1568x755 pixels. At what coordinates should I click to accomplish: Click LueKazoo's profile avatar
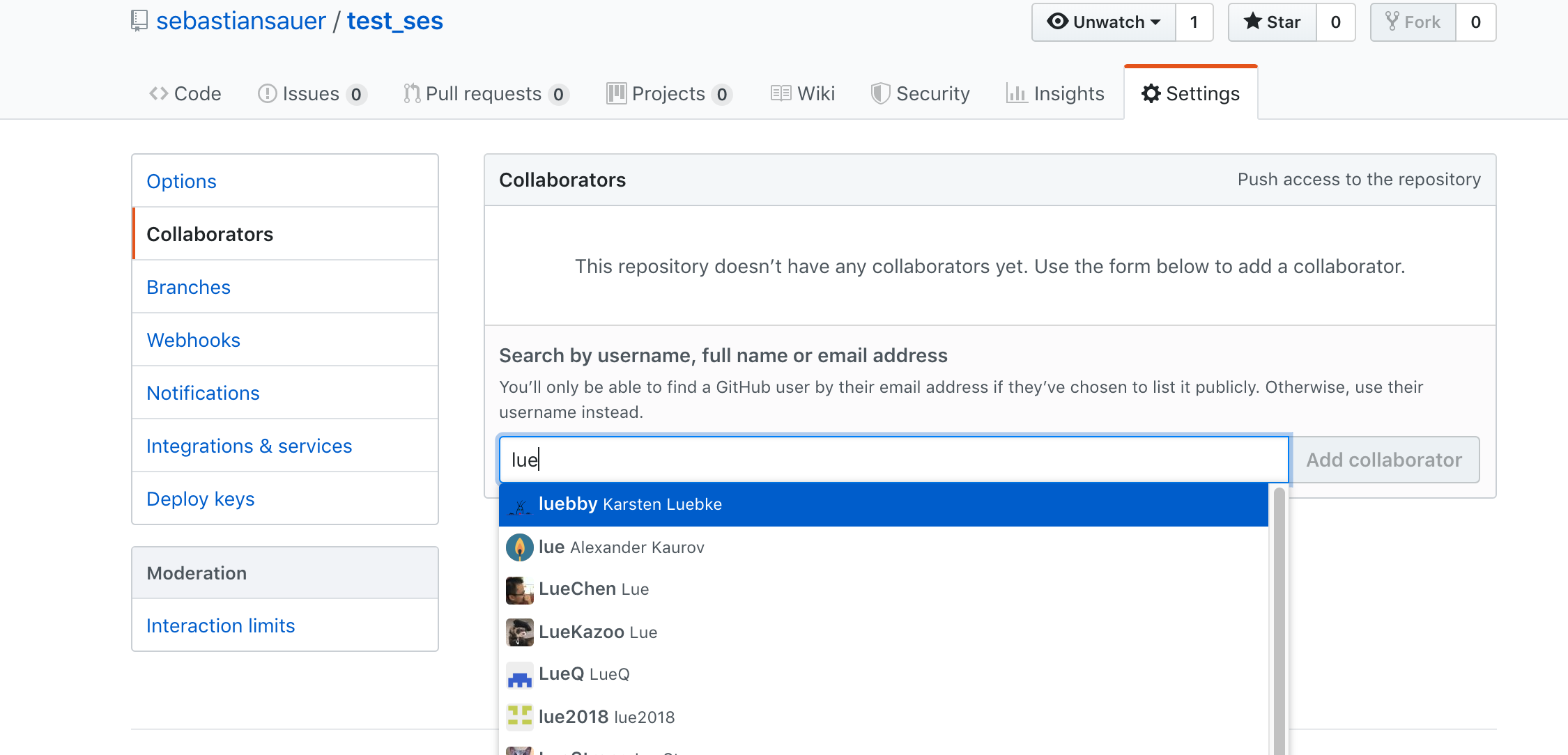pos(520,632)
